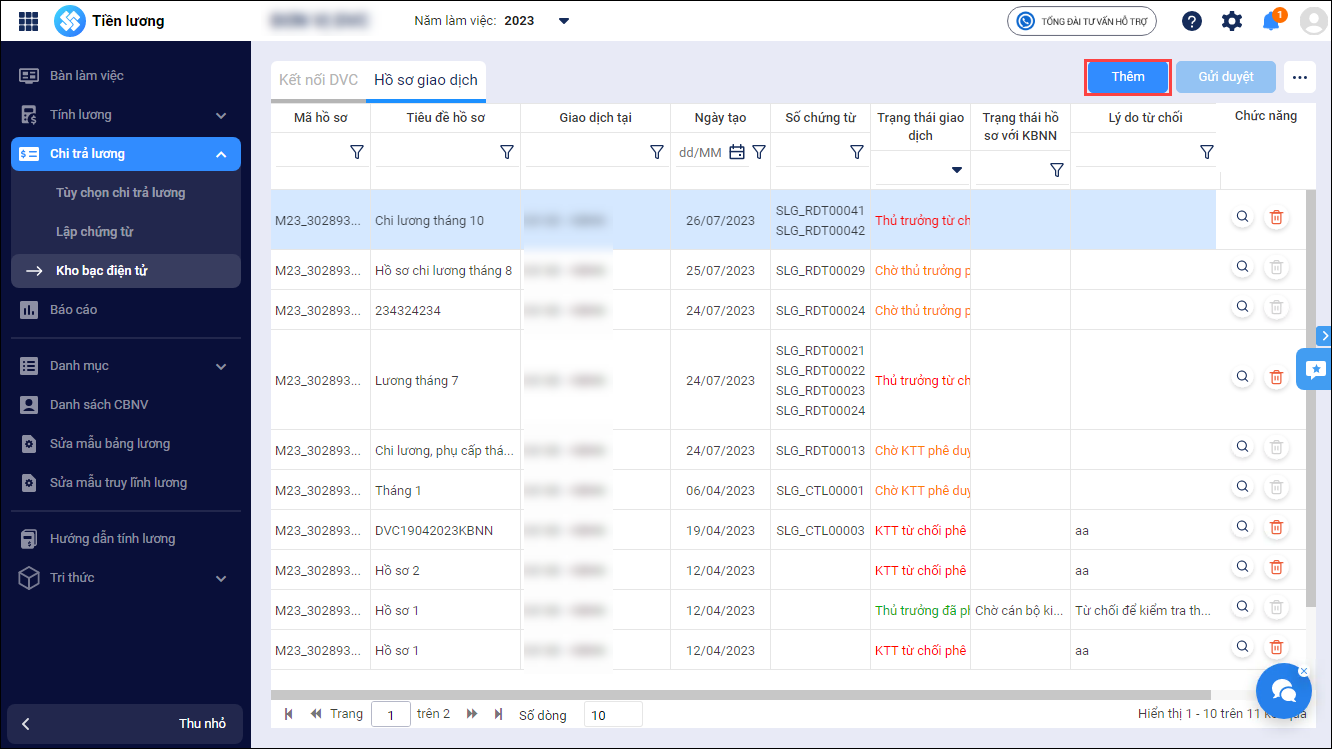Screen dimensions: 1332x749
Task: Click the horizontal table scrollbar
Action: 741,694
